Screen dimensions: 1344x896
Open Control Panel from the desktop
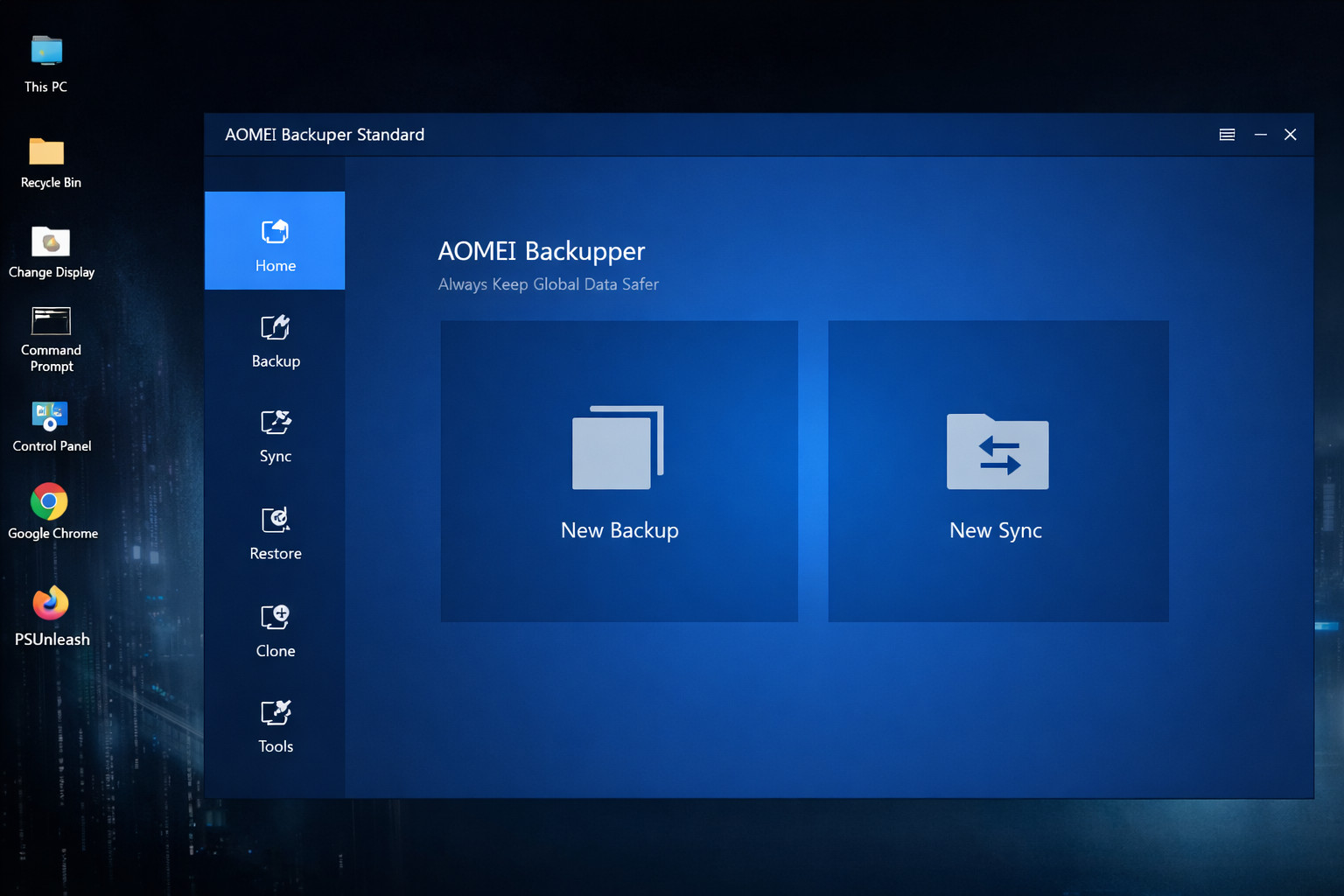point(50,416)
